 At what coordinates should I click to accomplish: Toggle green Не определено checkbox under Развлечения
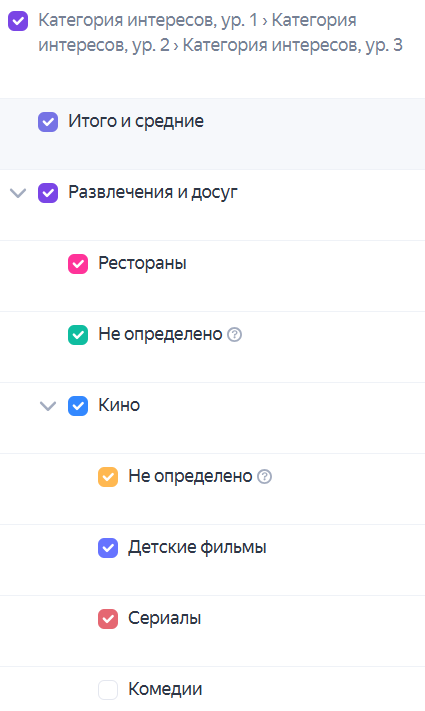(78, 335)
